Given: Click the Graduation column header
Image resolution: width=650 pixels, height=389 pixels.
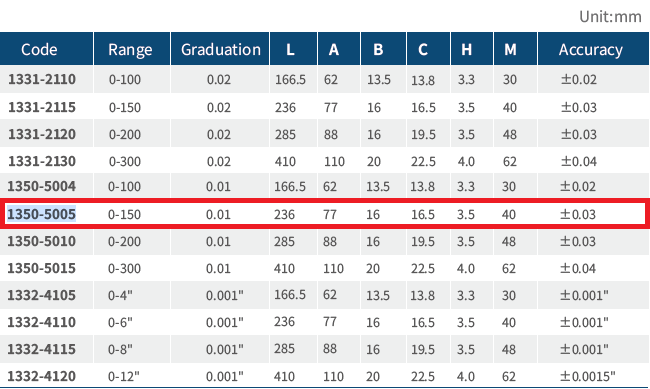Looking at the screenshot, I should (221, 50).
